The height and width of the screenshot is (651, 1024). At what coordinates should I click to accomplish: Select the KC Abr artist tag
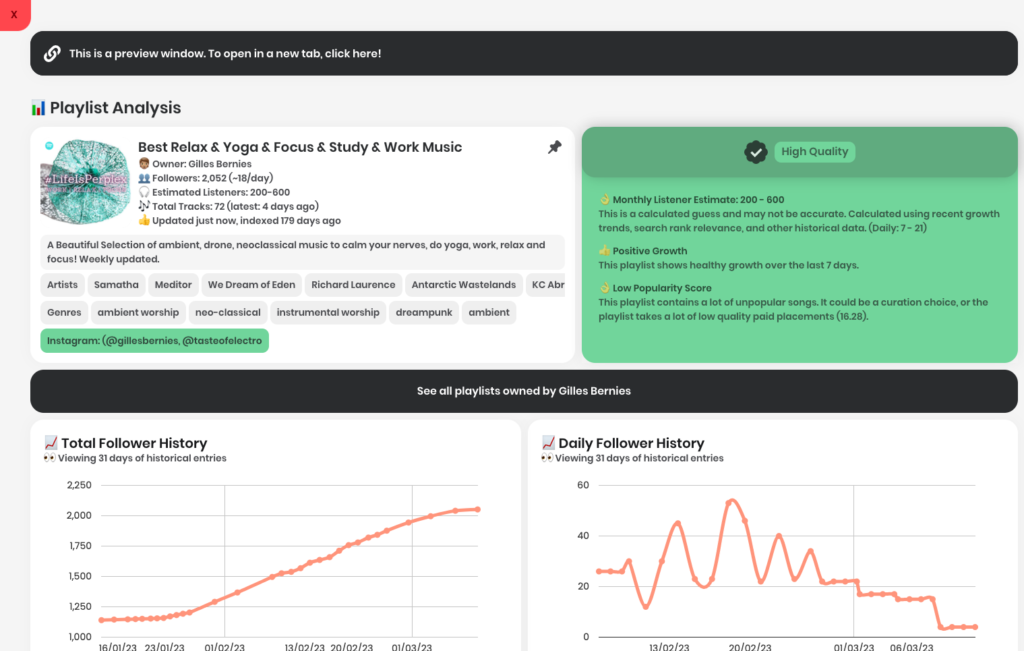(546, 285)
